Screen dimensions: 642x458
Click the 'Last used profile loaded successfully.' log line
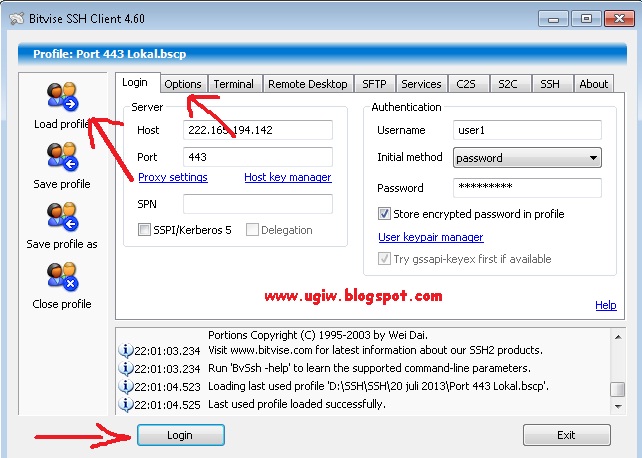(297, 404)
